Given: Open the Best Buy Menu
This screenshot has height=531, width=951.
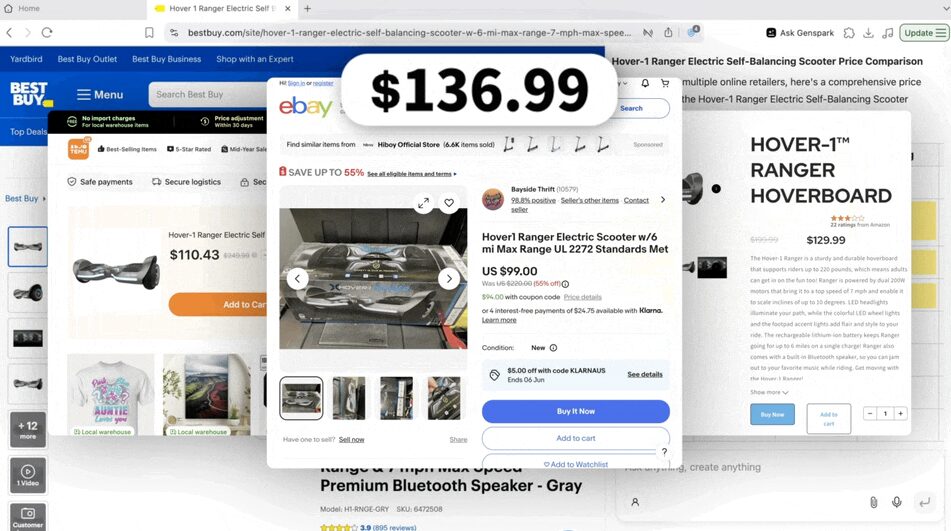Looking at the screenshot, I should click(100, 95).
